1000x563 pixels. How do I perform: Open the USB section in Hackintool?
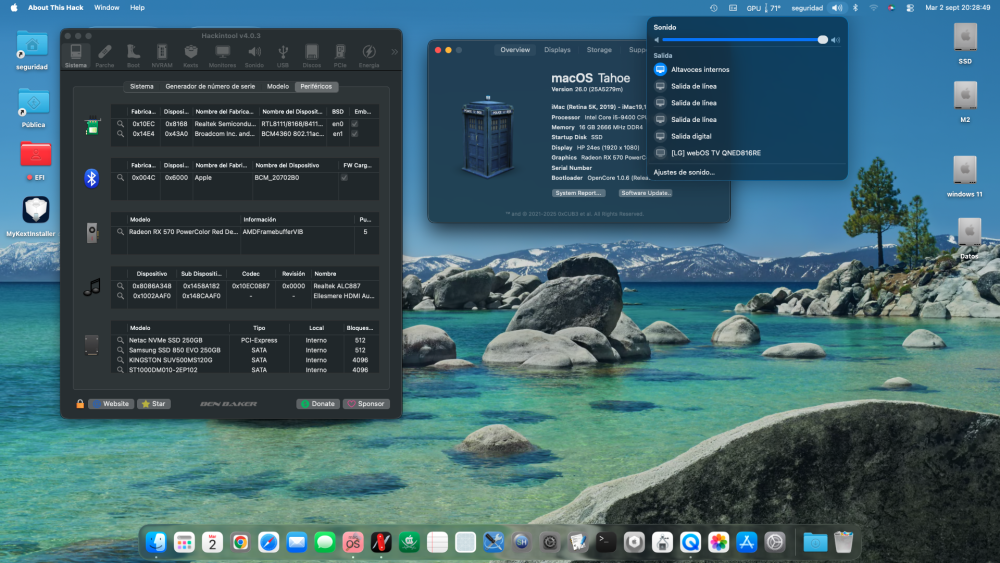283,55
